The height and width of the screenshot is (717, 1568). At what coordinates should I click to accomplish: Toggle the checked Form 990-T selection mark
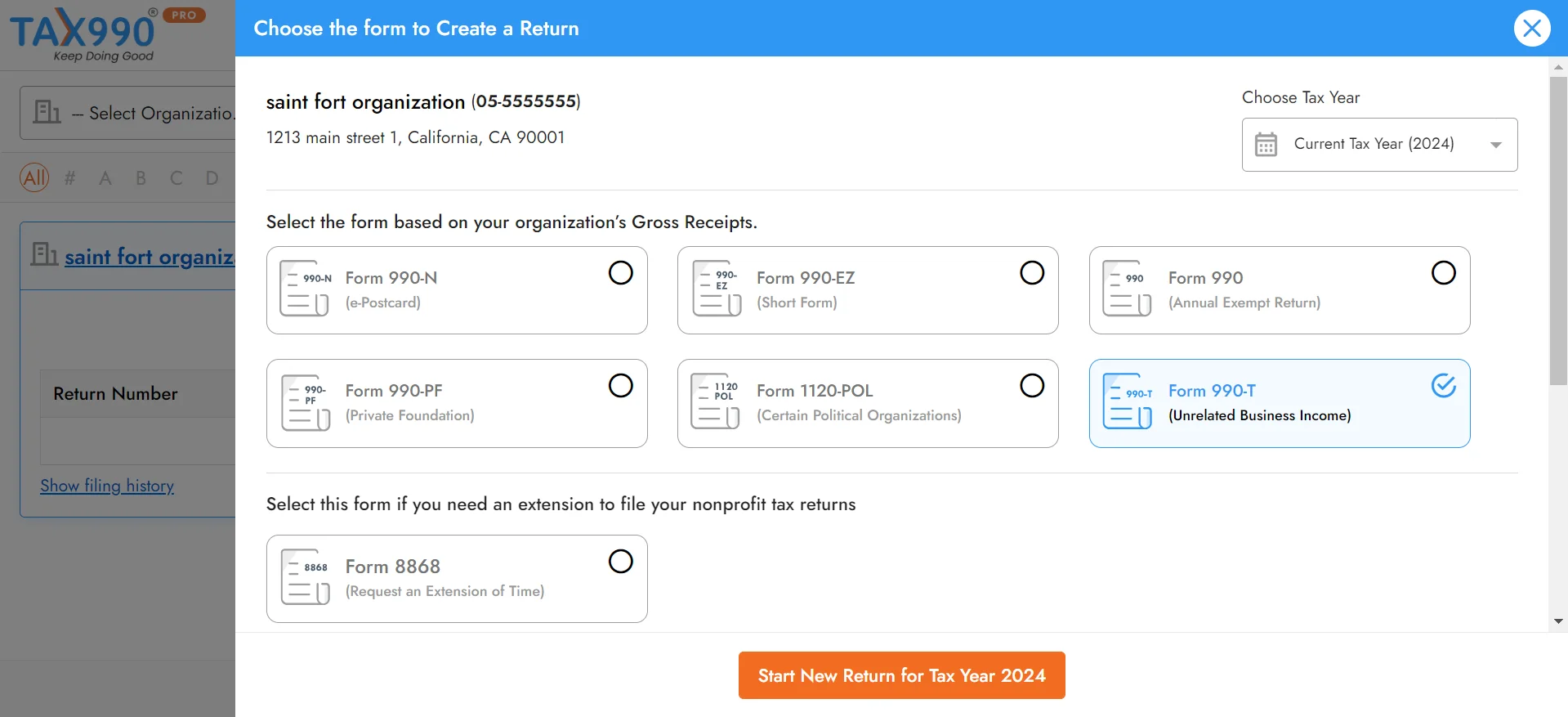coord(1444,385)
